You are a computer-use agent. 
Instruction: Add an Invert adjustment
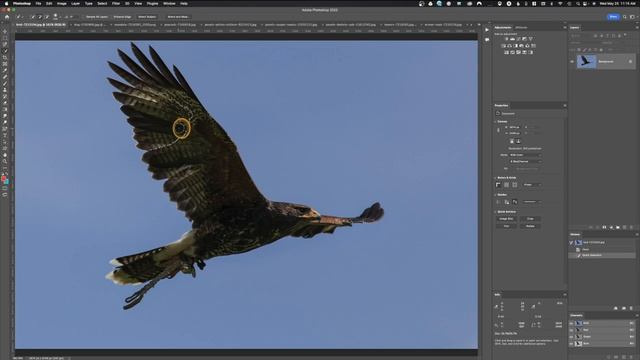tap(506, 52)
